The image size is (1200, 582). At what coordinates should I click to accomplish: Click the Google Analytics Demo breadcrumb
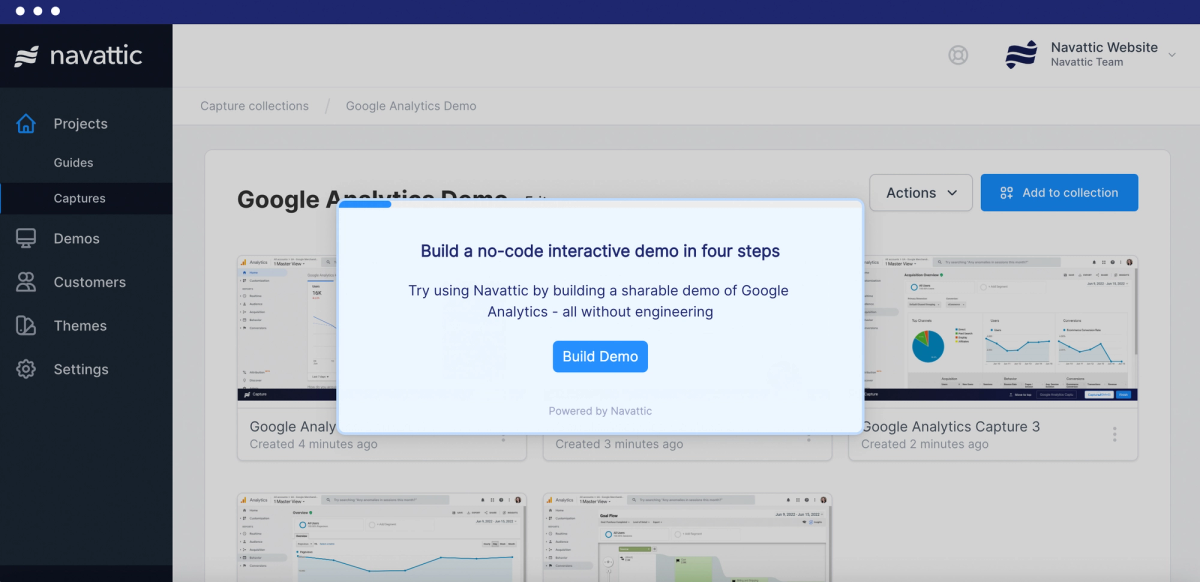(411, 106)
